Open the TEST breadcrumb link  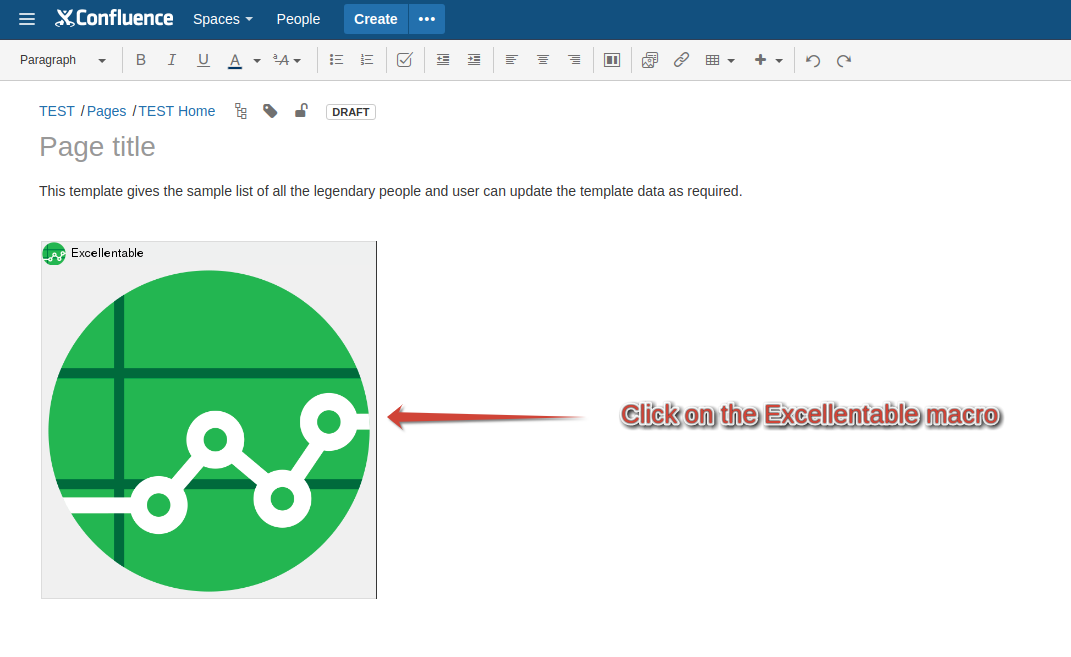pyautogui.click(x=57, y=111)
